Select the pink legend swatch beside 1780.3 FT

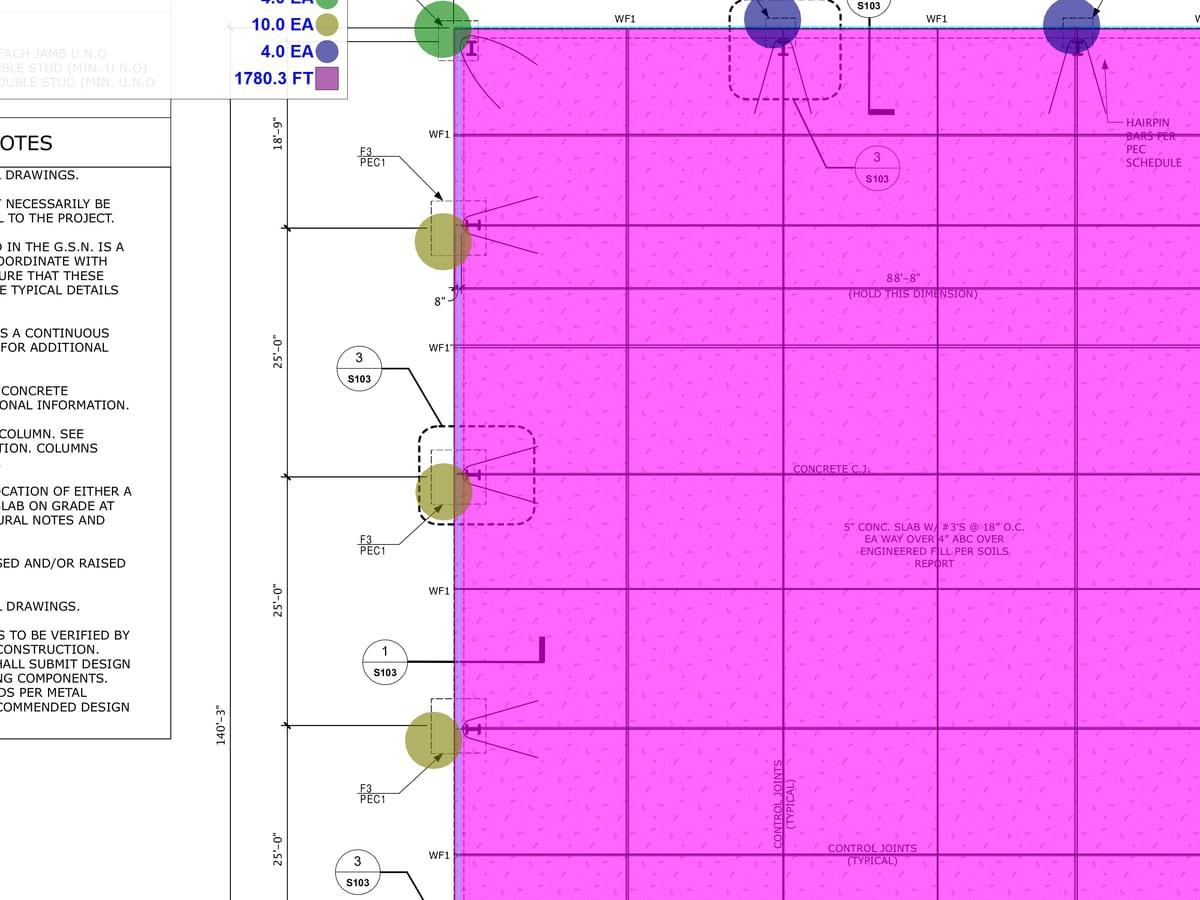pos(327,79)
